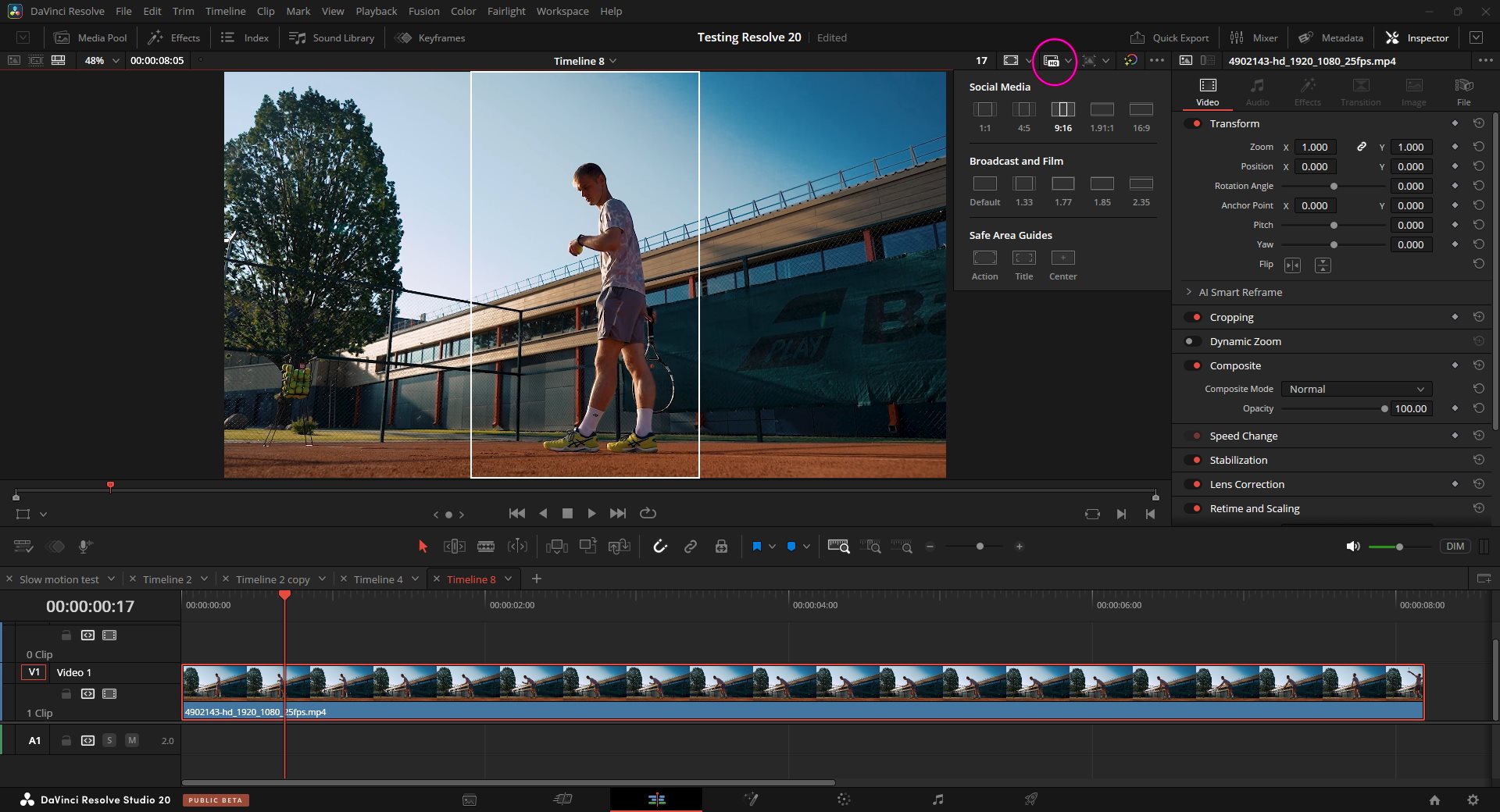Toggle the snapping magnet icon
The image size is (1500, 812).
[660, 547]
